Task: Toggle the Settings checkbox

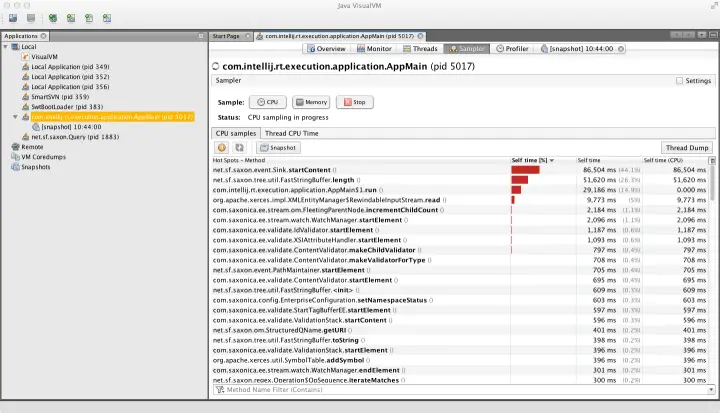Action: pos(679,81)
